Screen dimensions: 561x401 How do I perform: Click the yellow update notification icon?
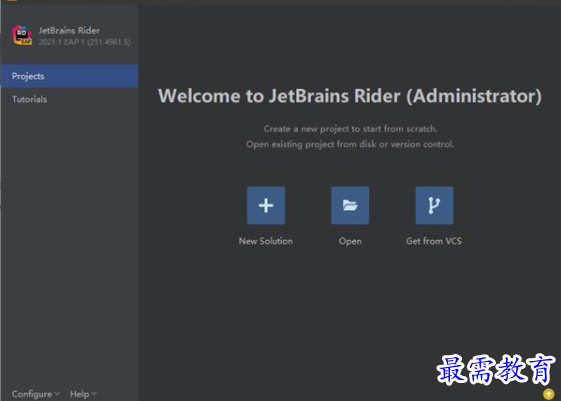[x=548, y=394]
